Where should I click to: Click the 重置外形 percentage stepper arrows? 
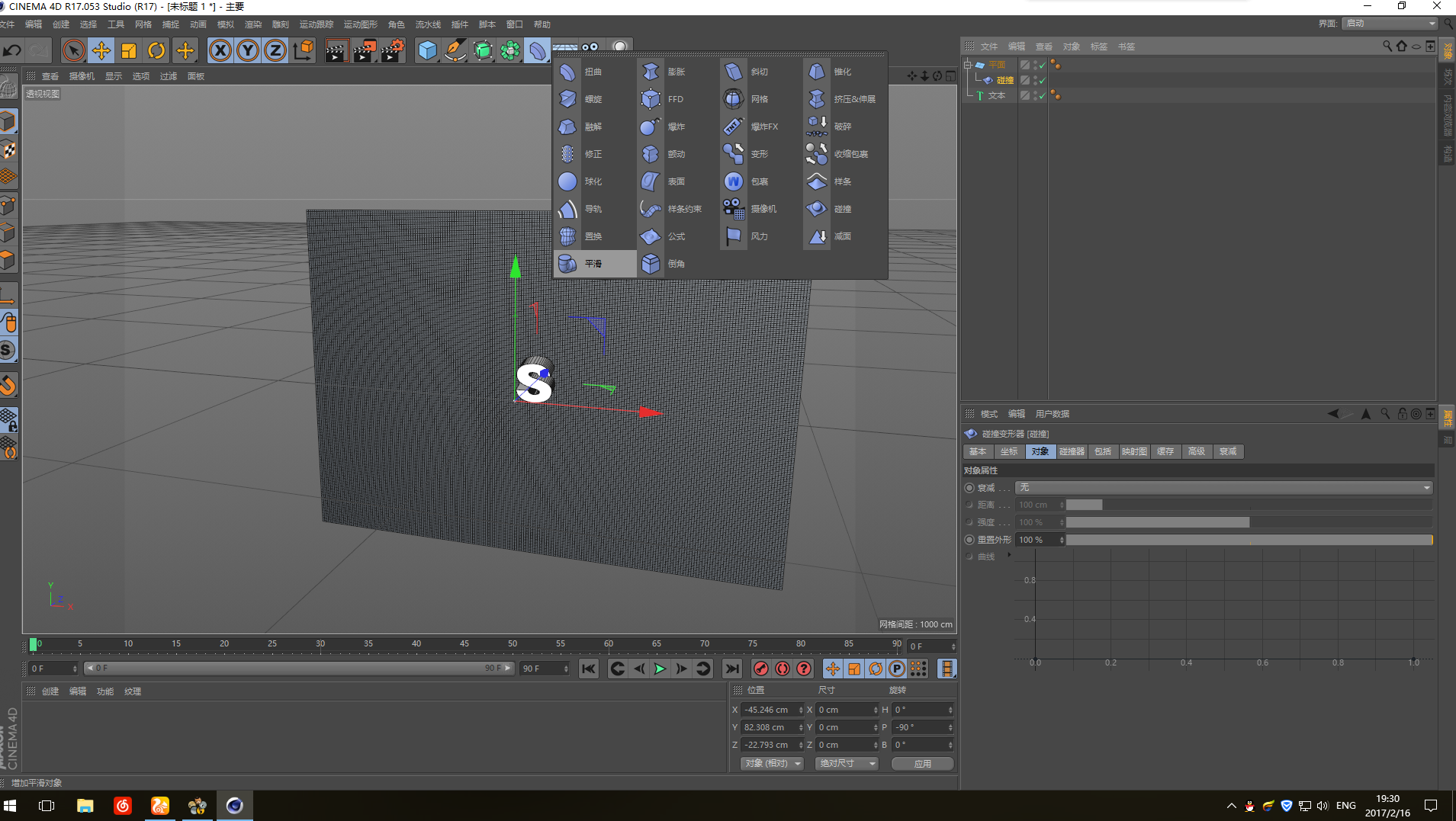click(1062, 540)
